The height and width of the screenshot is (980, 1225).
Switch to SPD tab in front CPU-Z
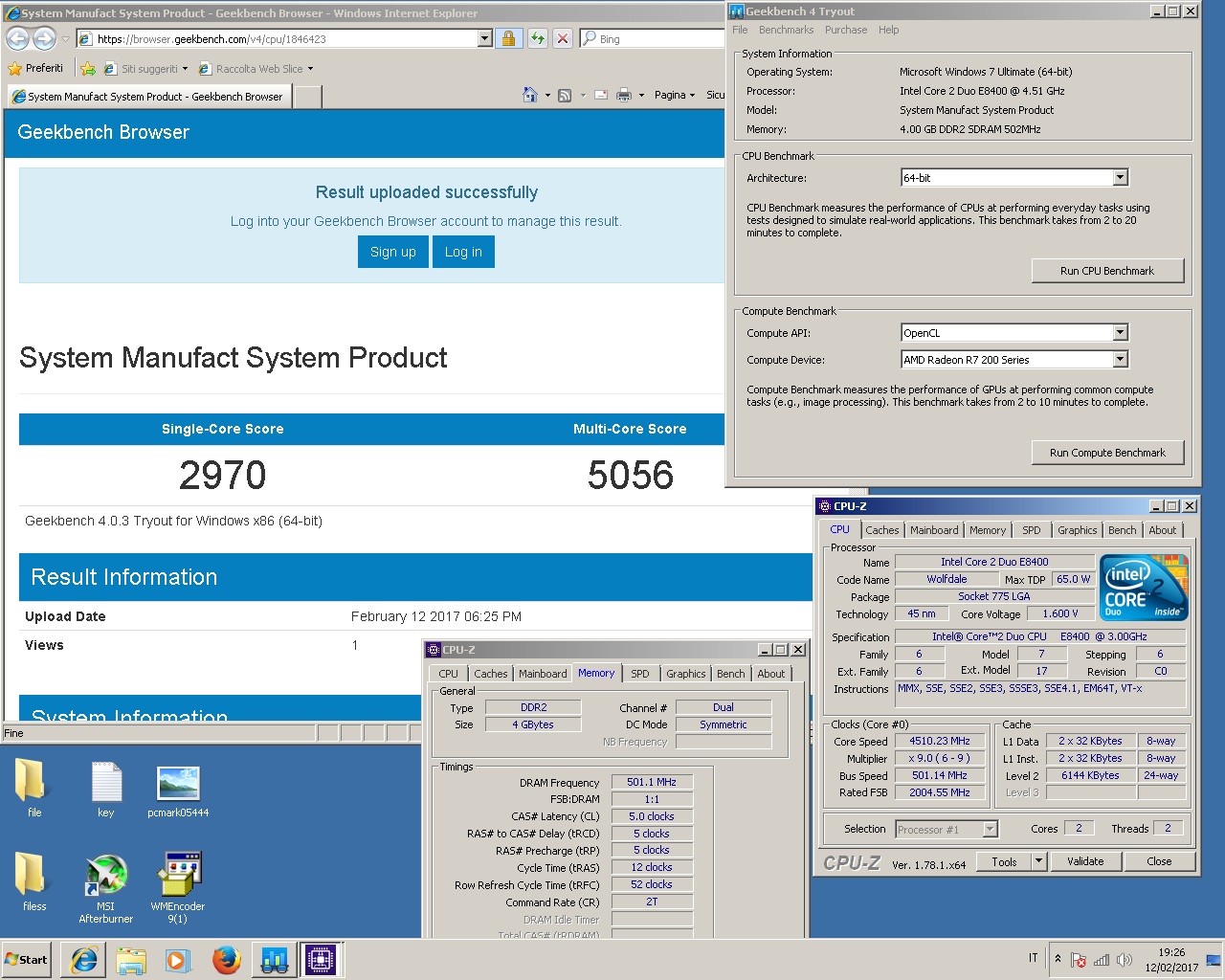(x=1031, y=530)
